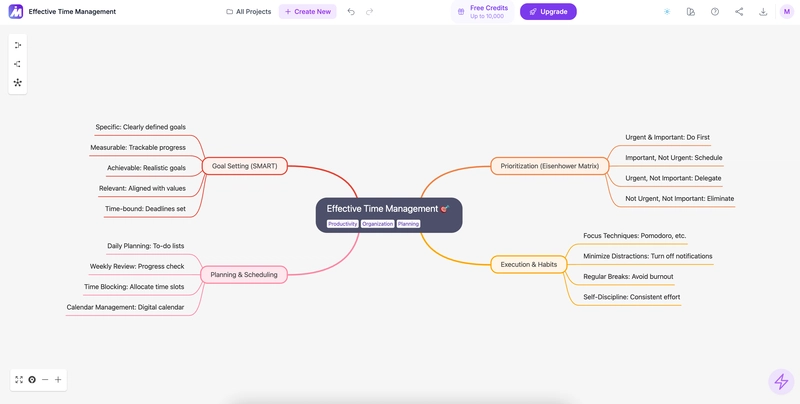Image resolution: width=800 pixels, height=404 pixels.
Task: Select 'Achievable: Realistic goals'
Action: 146,168
